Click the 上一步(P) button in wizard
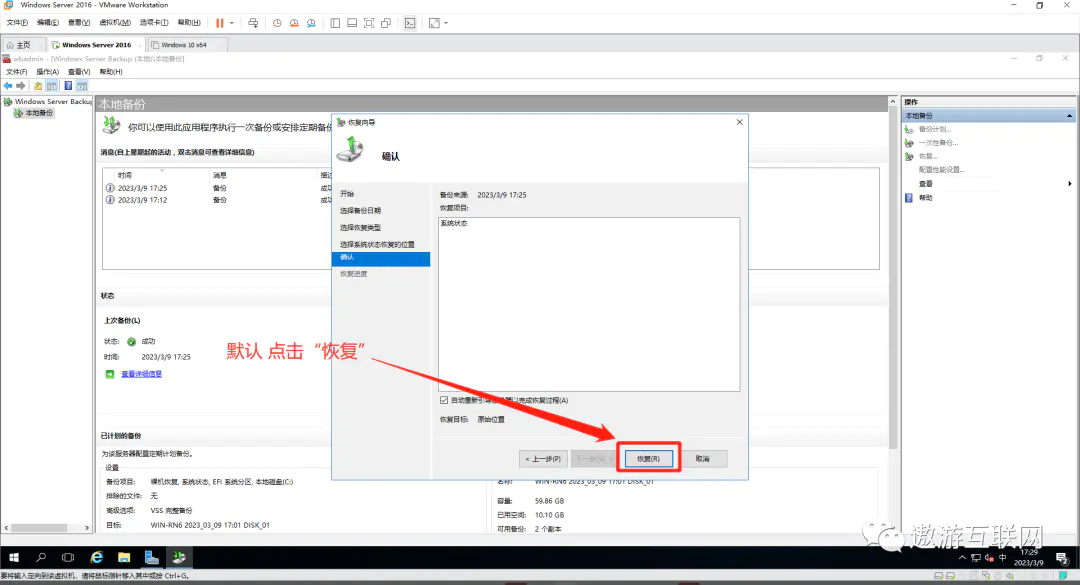This screenshot has height=585, width=1080. click(x=543, y=458)
